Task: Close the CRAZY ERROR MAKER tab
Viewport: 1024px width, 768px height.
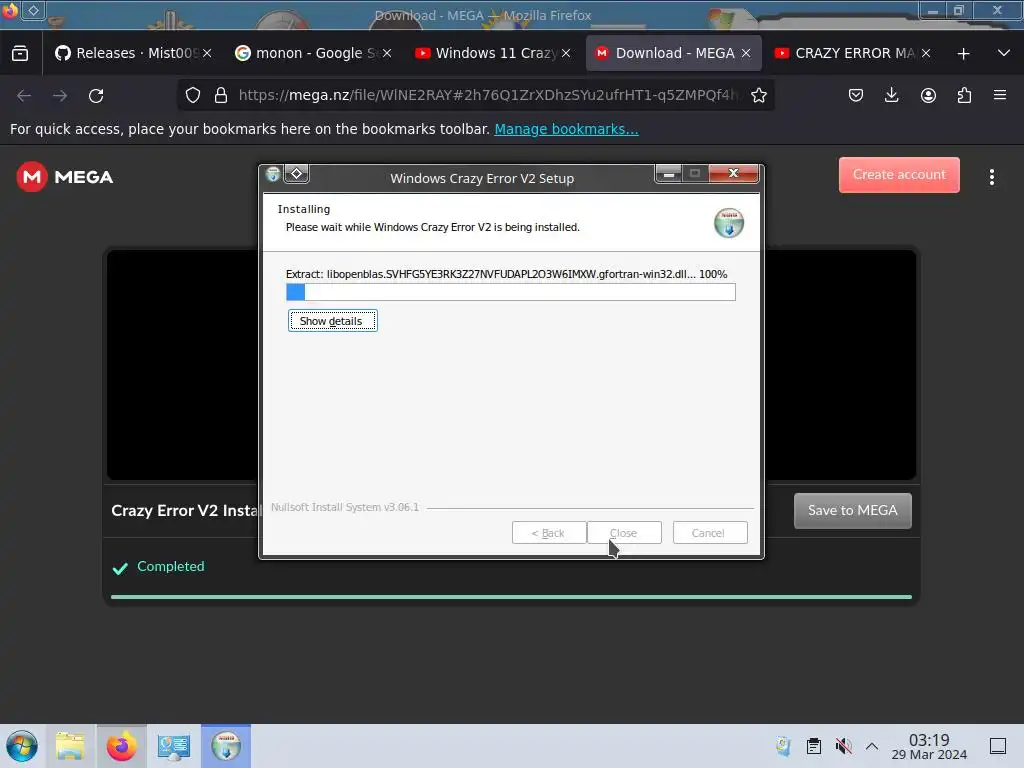Action: pyautogui.click(x=926, y=53)
